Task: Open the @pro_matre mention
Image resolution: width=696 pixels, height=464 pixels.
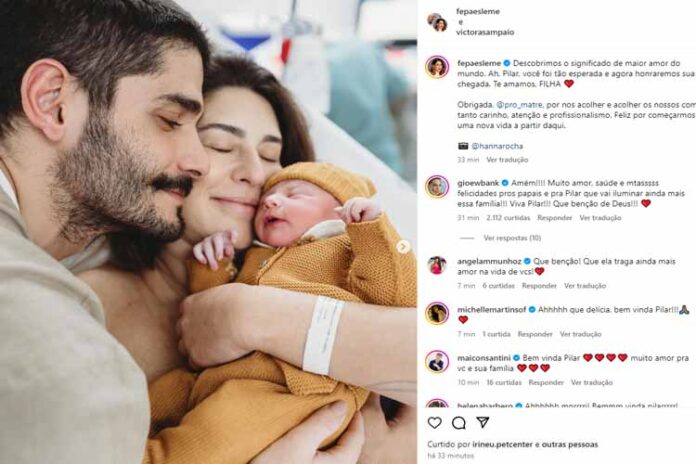Action: pos(519,105)
